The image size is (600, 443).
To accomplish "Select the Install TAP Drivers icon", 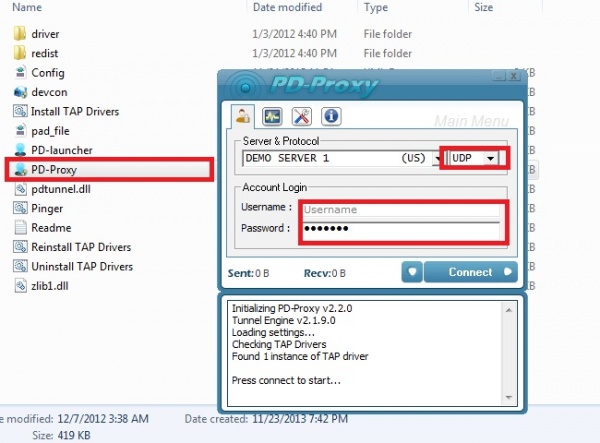I will click(x=20, y=111).
